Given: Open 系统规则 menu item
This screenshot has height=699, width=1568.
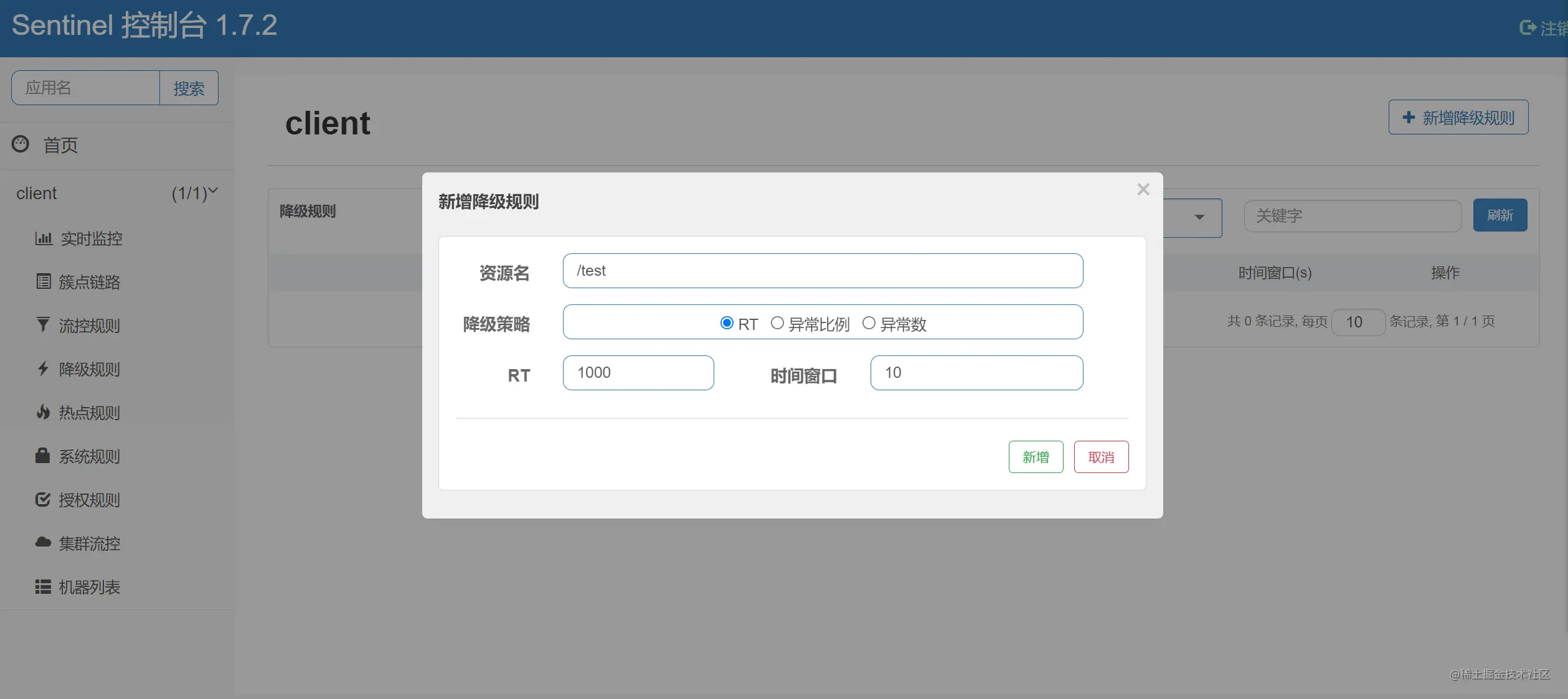Looking at the screenshot, I should (90, 456).
